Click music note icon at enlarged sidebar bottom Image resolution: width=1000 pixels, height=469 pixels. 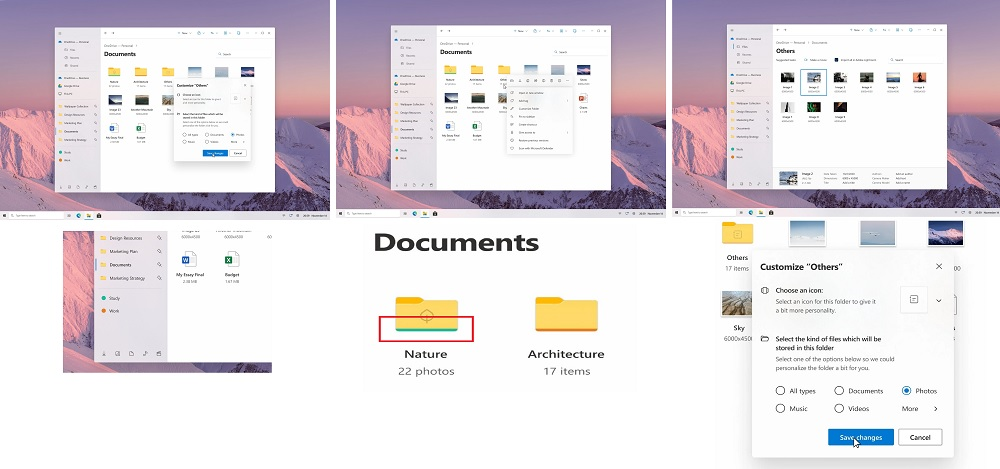tap(145, 353)
